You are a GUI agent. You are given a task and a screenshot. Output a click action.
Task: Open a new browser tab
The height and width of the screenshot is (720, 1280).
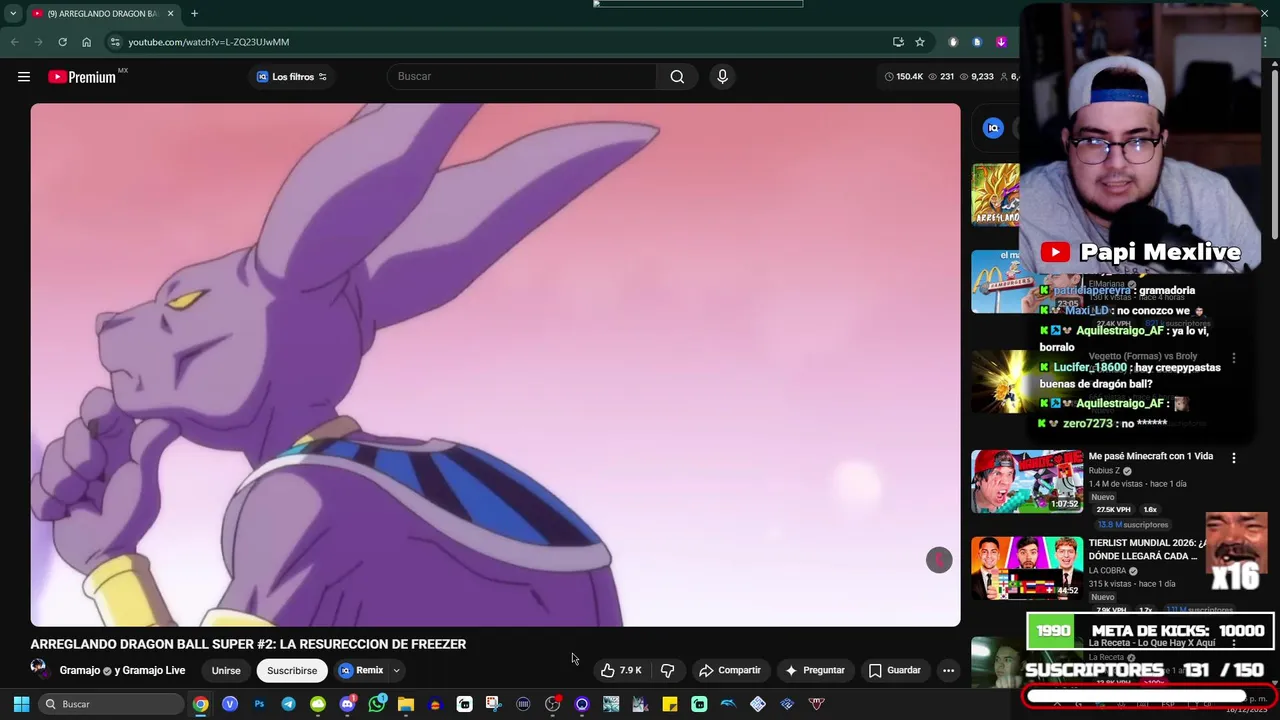click(194, 13)
